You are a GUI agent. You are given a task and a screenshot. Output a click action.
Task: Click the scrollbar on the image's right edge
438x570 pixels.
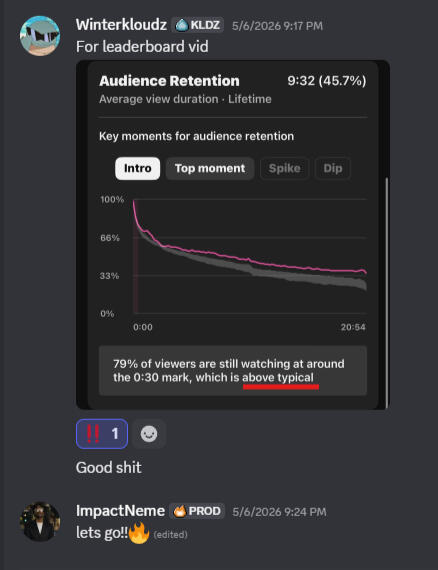pos(387,291)
